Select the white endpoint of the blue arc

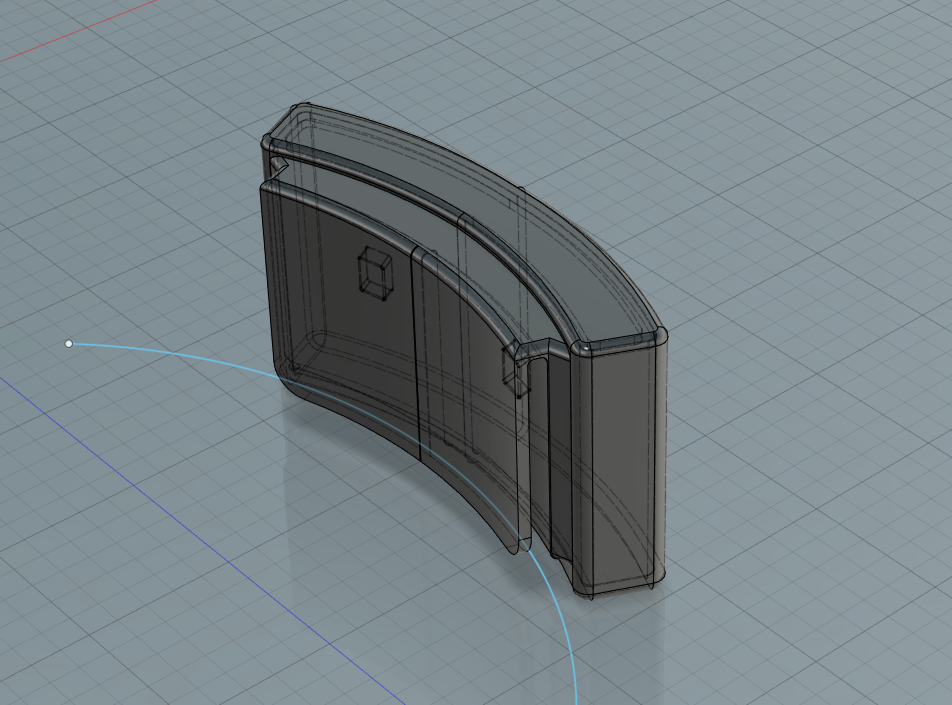69,344
